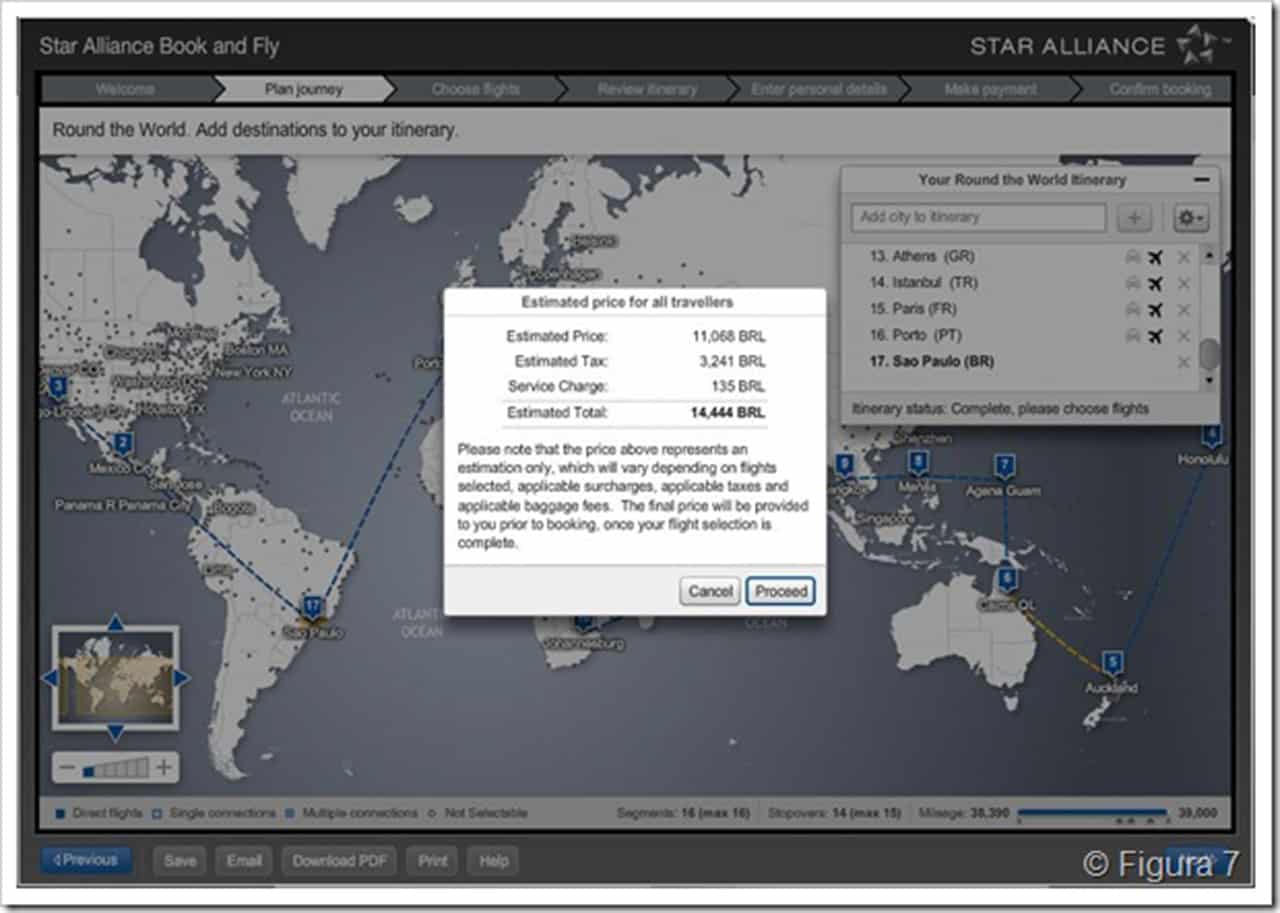
Task: Click map marker 6 at Cairns
Action: pyautogui.click(x=1007, y=580)
